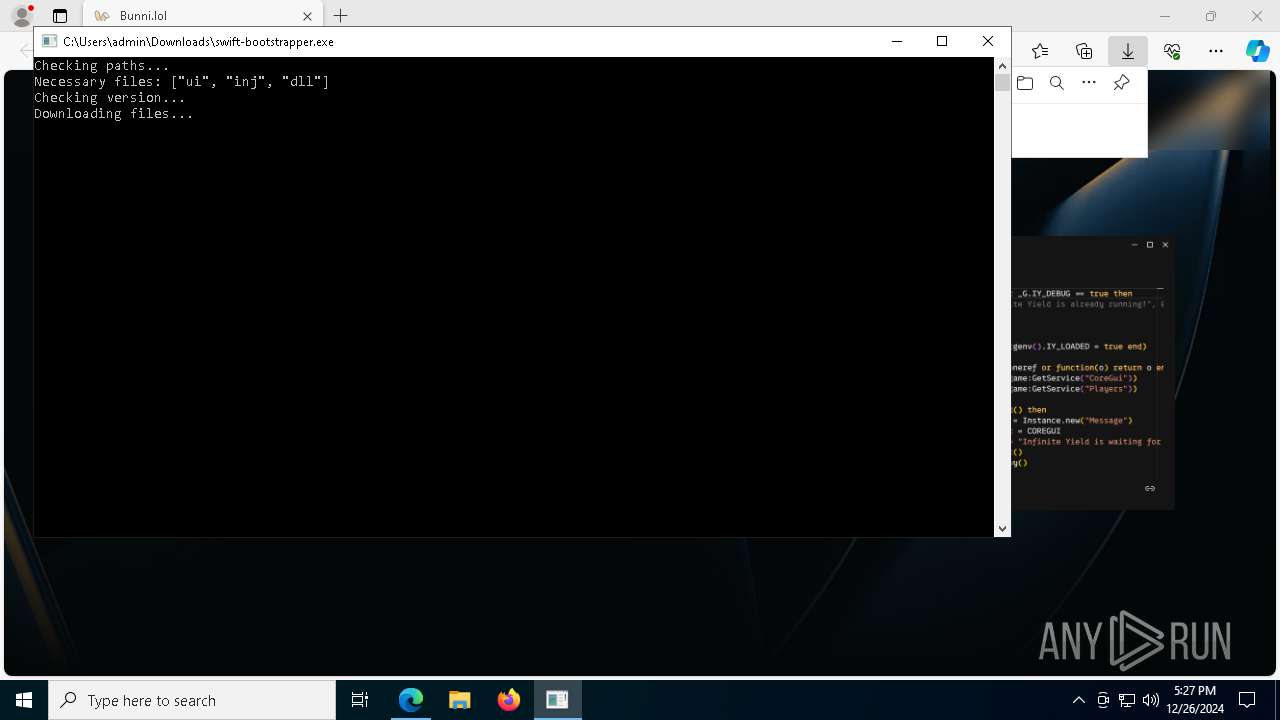Screen dimensions: 1280x720
Task: Click Meet Now tray icon
Action: coord(1103,700)
